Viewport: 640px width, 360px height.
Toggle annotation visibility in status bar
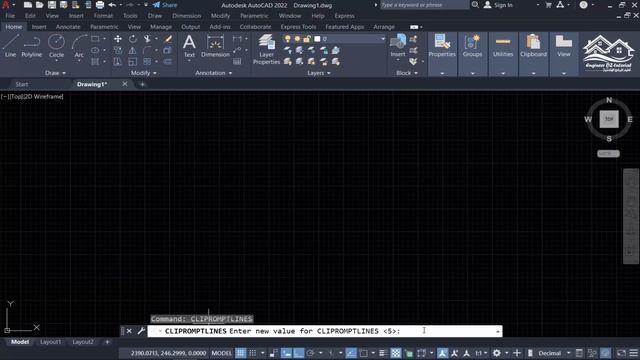click(x=442, y=353)
